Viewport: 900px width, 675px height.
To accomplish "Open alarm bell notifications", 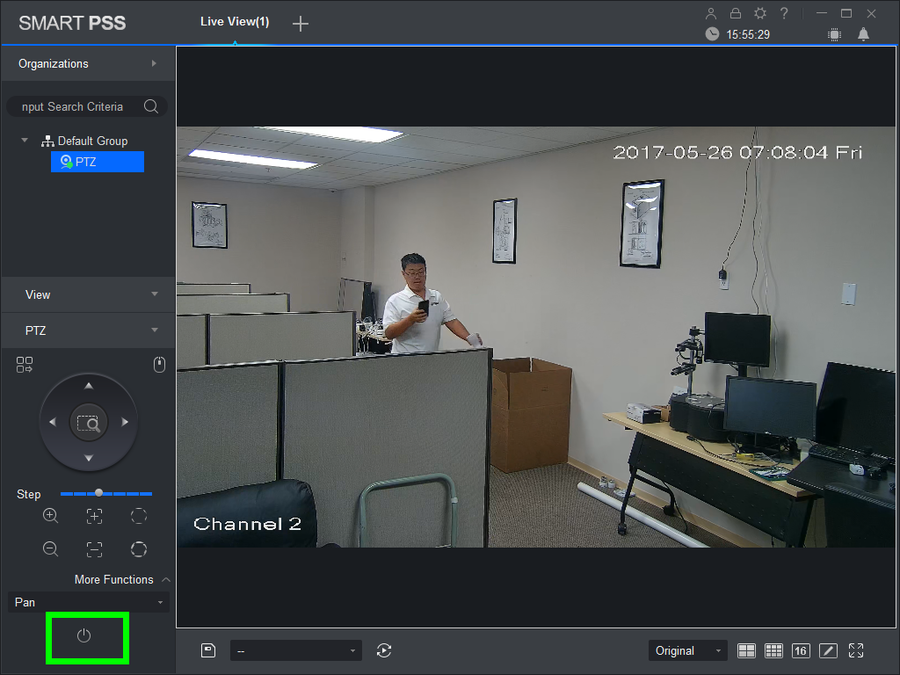I will [863, 34].
